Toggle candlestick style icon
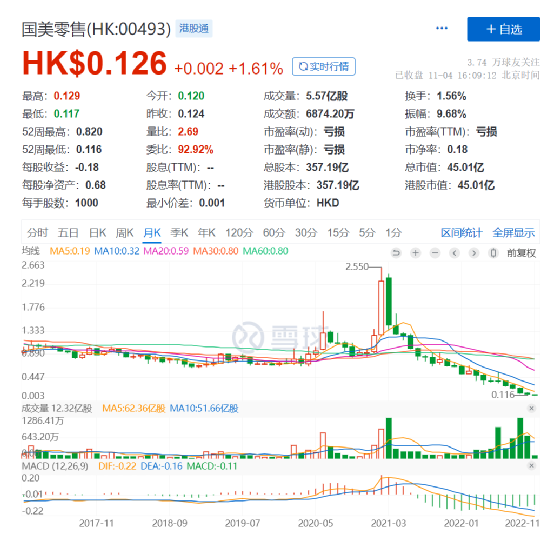553x535 pixels. click(493, 253)
